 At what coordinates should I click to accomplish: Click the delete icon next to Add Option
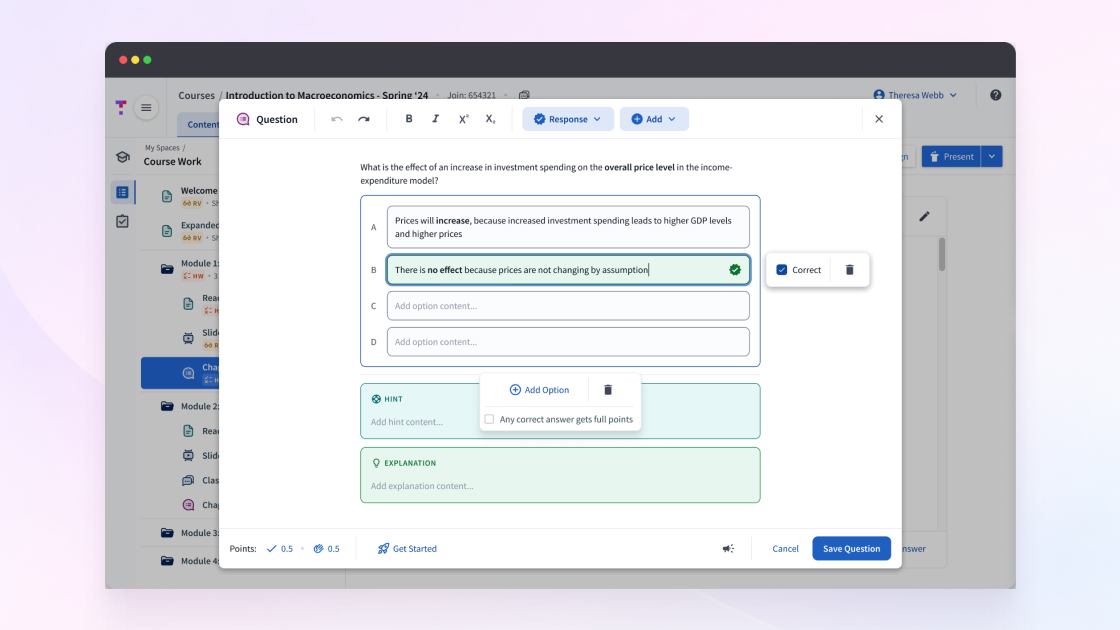[609, 389]
